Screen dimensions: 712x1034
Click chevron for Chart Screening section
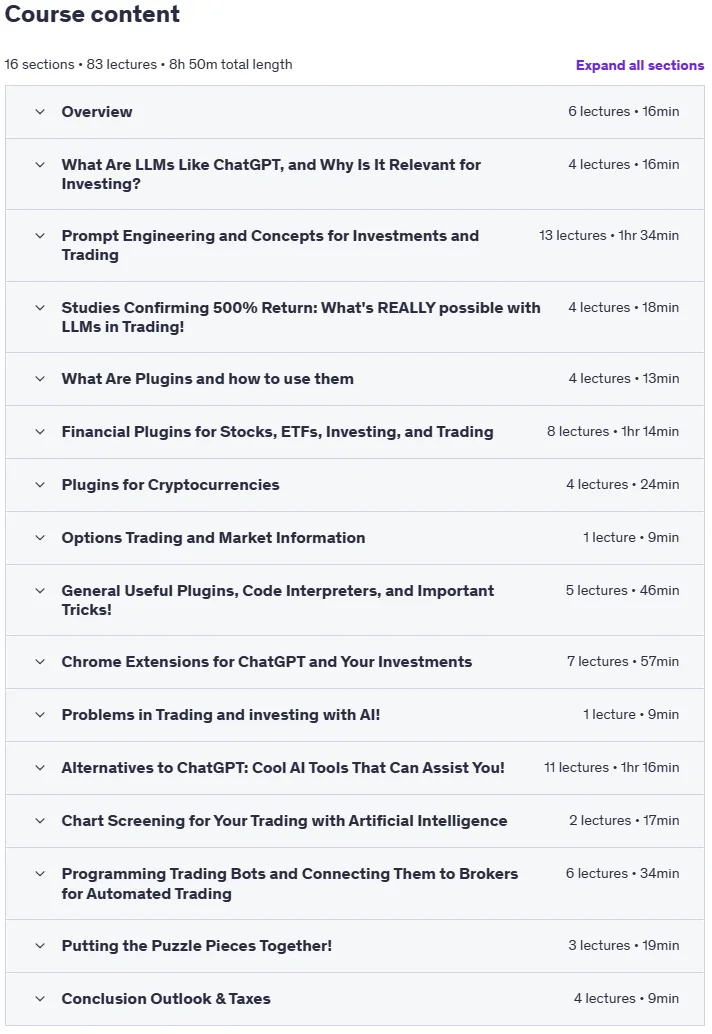pos(40,821)
